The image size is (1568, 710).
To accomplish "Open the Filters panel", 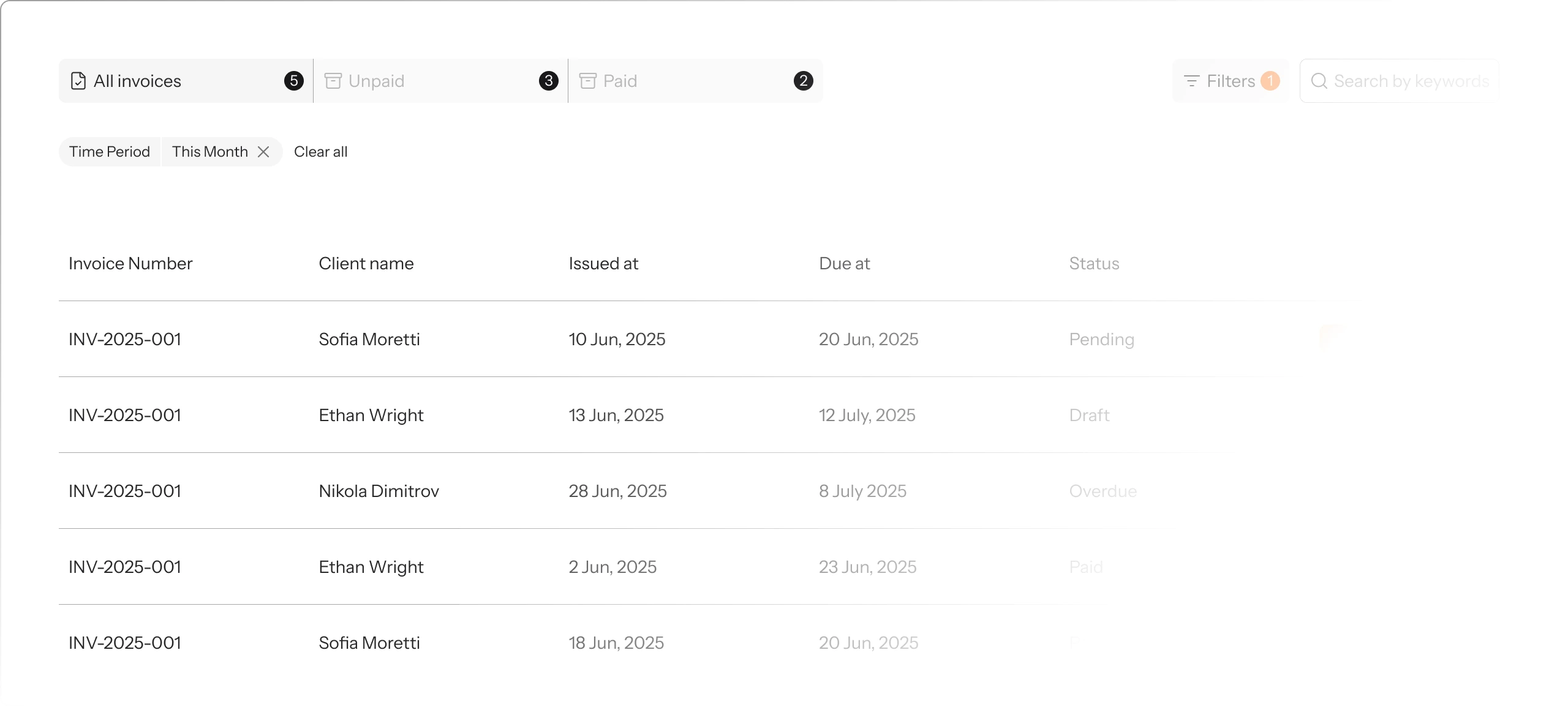I will 1231,81.
